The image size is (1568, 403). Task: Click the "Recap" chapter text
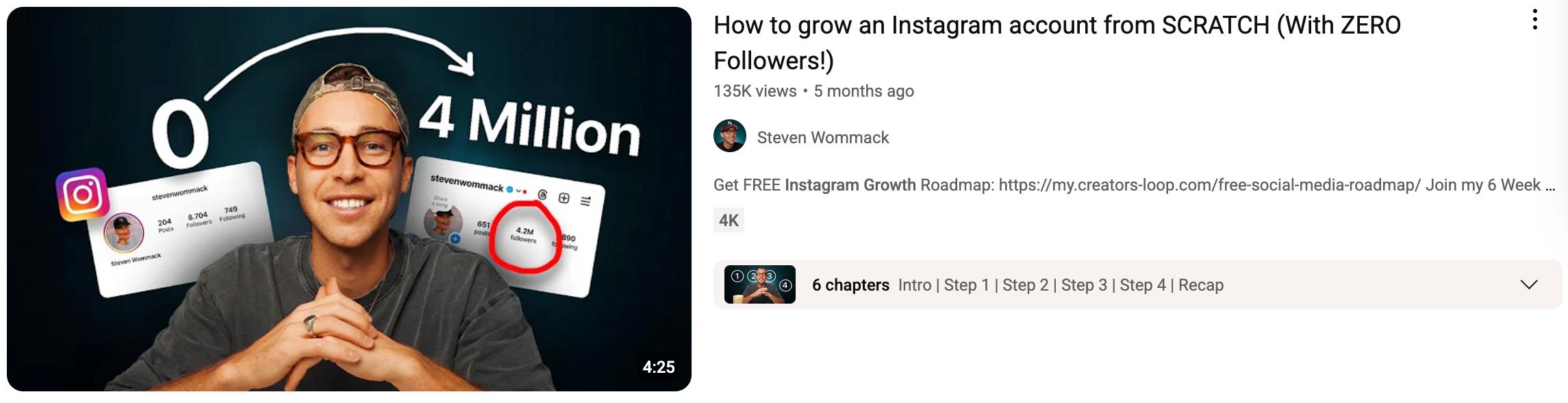point(1201,285)
